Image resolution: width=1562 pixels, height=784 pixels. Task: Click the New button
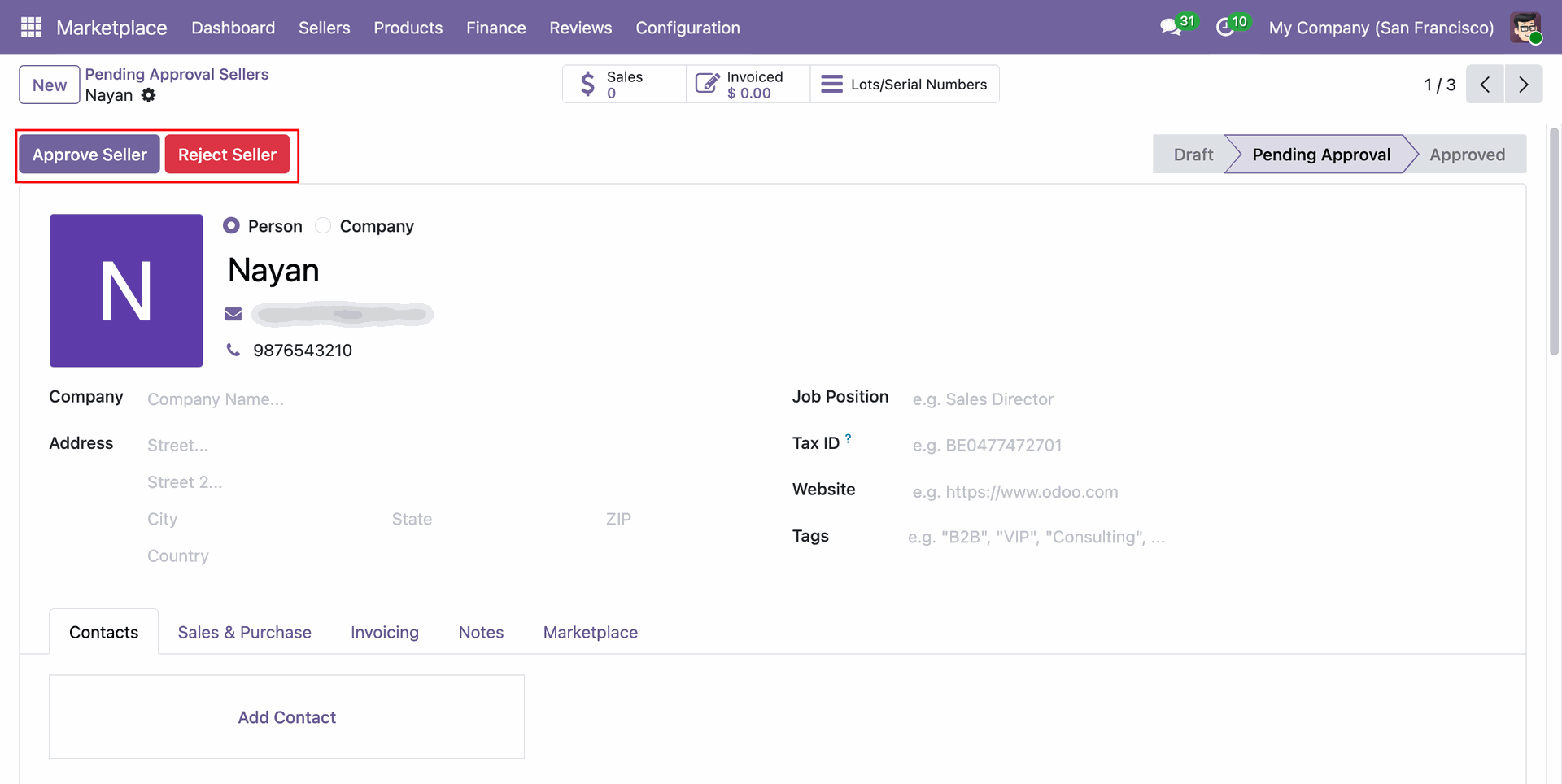(50, 85)
